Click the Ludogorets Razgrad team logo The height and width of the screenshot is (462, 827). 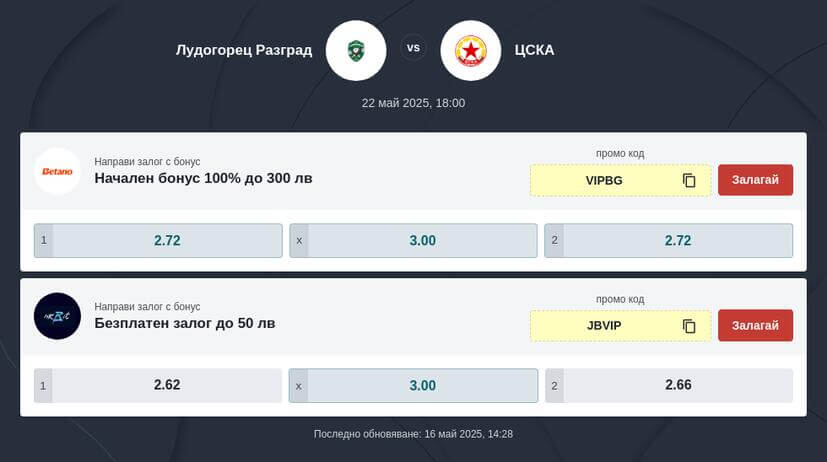tap(356, 51)
